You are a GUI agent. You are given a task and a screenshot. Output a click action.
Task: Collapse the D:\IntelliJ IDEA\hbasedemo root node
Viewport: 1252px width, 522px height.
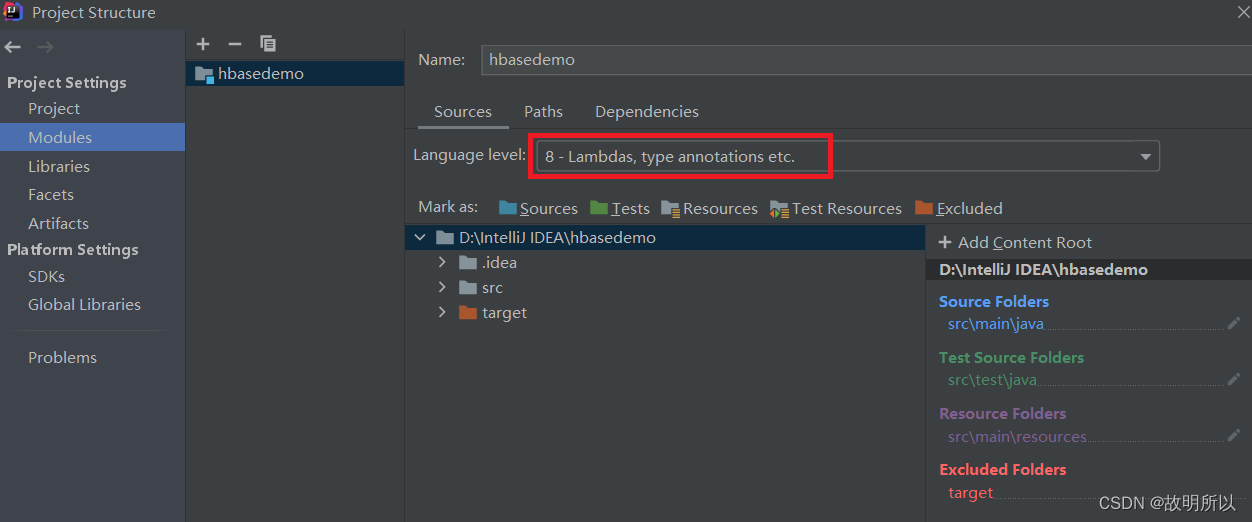(x=419, y=238)
